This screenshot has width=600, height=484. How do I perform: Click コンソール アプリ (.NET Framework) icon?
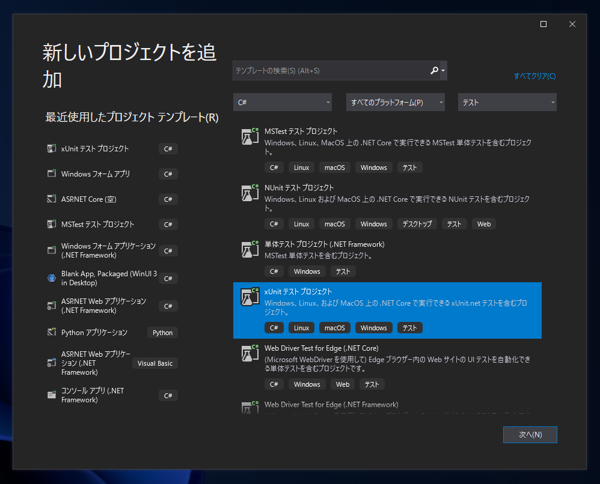coord(51,395)
